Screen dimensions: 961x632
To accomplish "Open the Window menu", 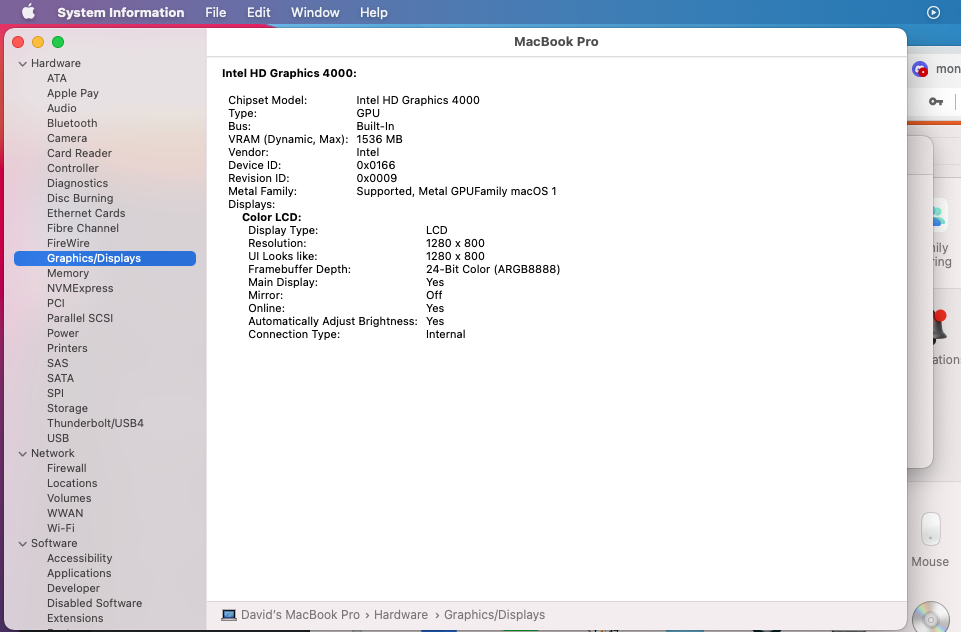I will 315,12.
